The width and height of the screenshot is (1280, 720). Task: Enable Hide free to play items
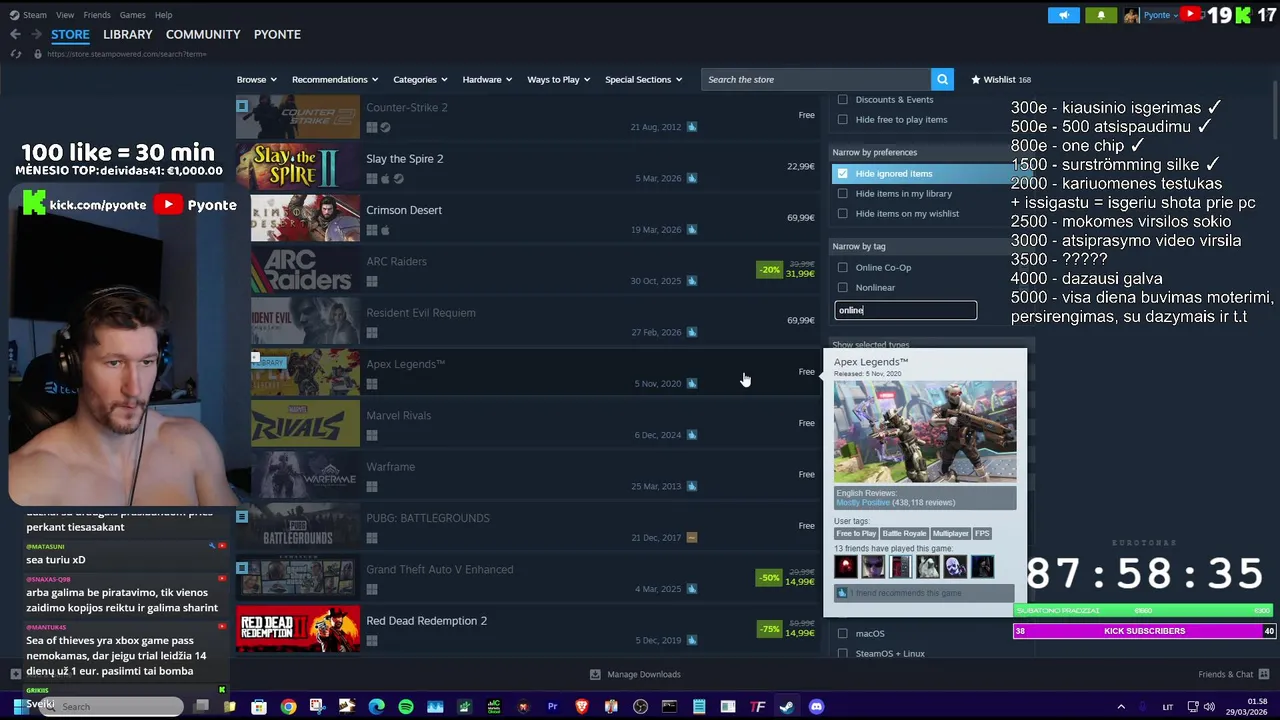[x=842, y=119]
